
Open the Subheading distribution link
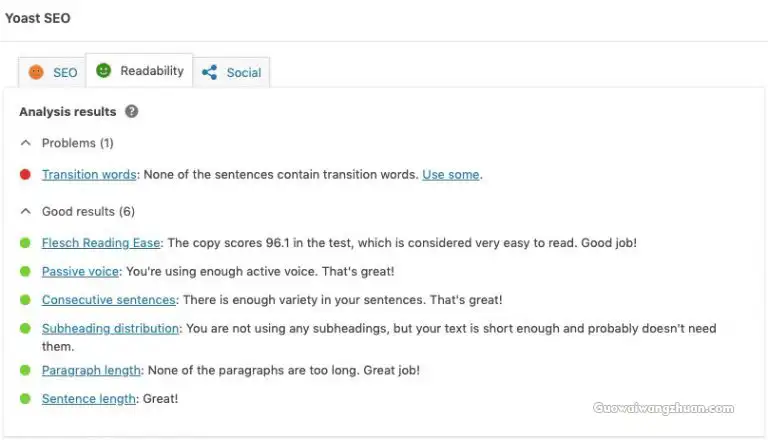point(110,328)
